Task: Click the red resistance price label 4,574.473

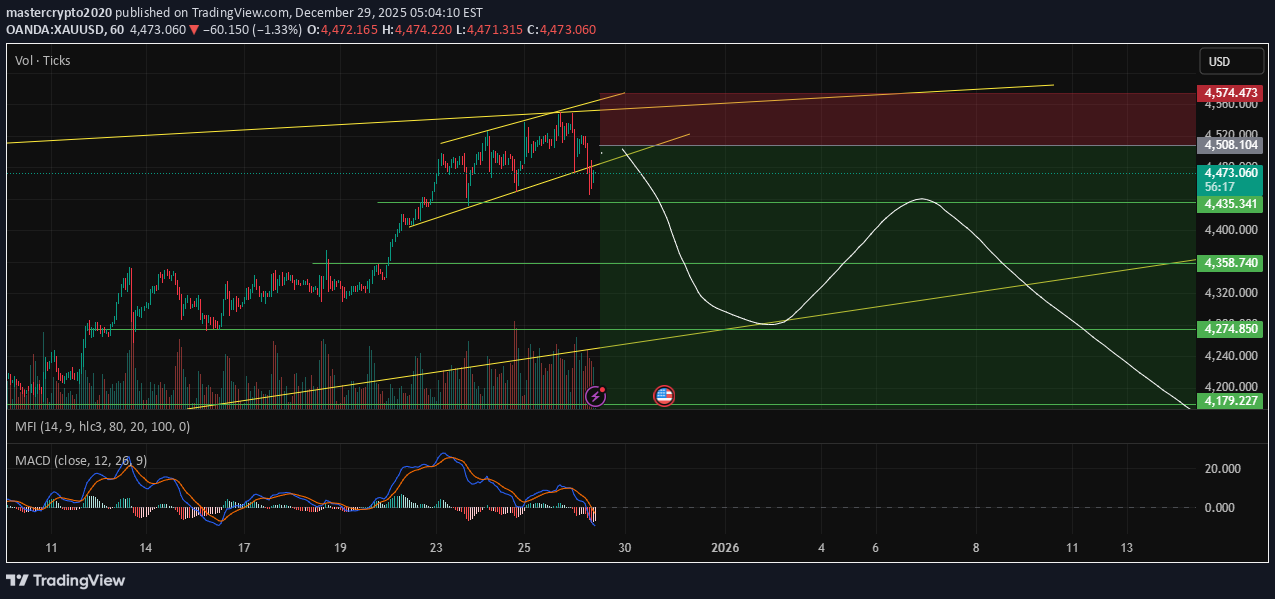Action: [x=1229, y=93]
